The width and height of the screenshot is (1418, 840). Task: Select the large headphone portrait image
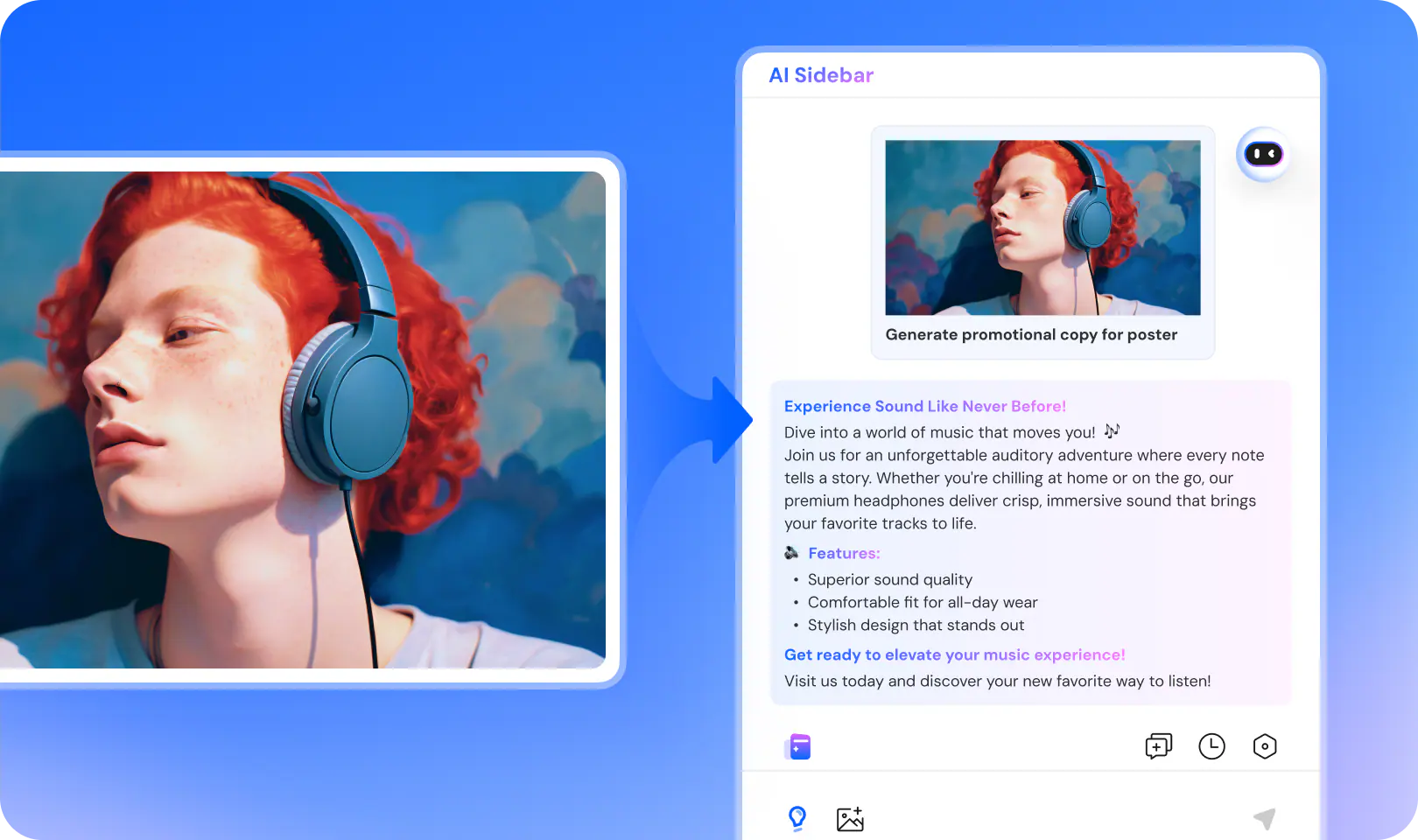[303, 420]
